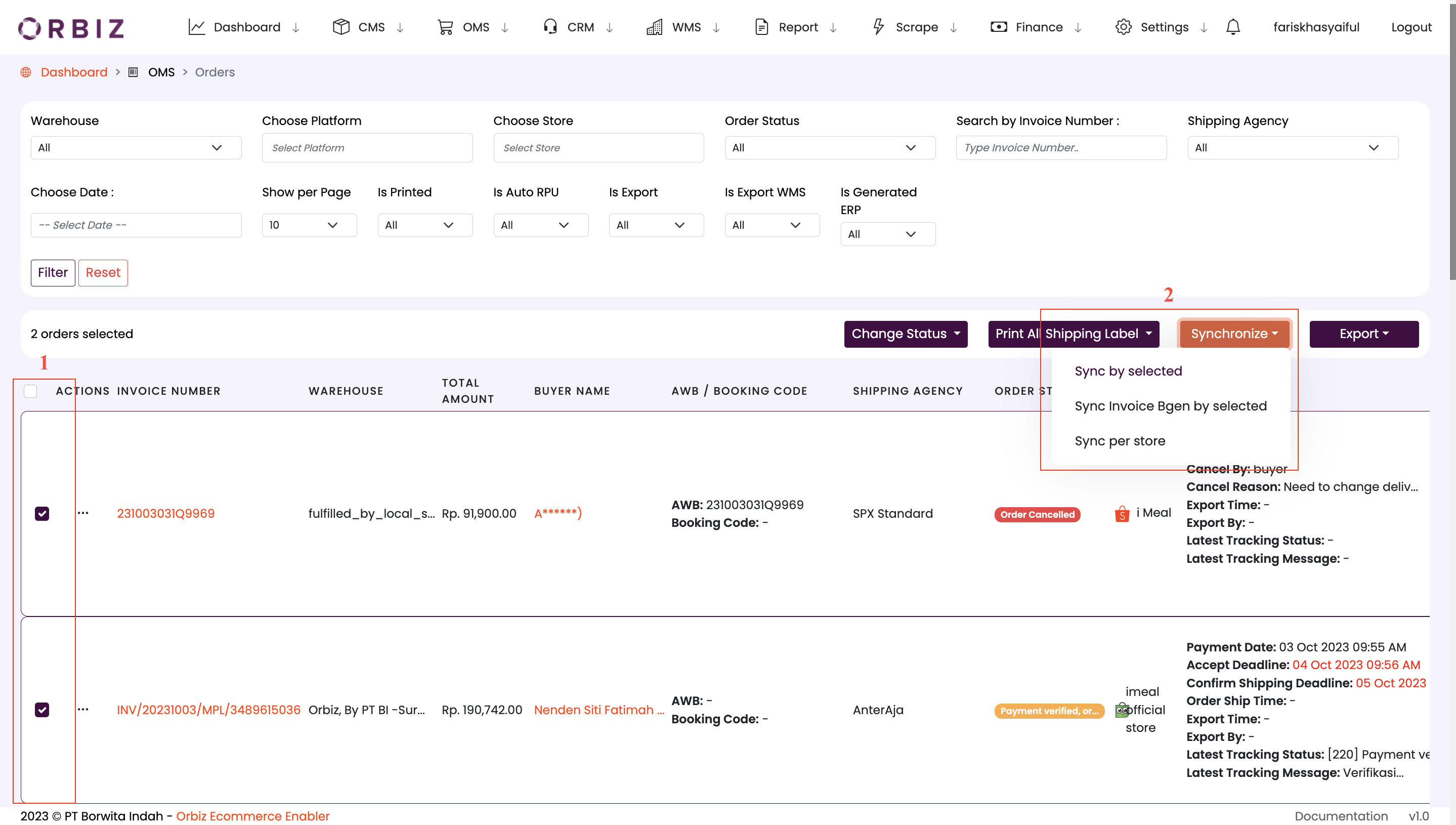Open the Order Status dropdown
Viewport: 1456px width, 825px height.
click(830, 148)
